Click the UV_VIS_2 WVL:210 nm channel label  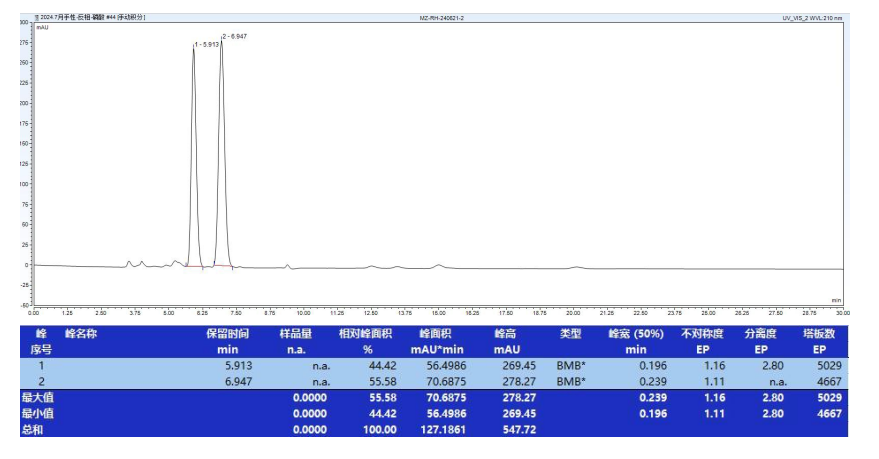point(811,18)
